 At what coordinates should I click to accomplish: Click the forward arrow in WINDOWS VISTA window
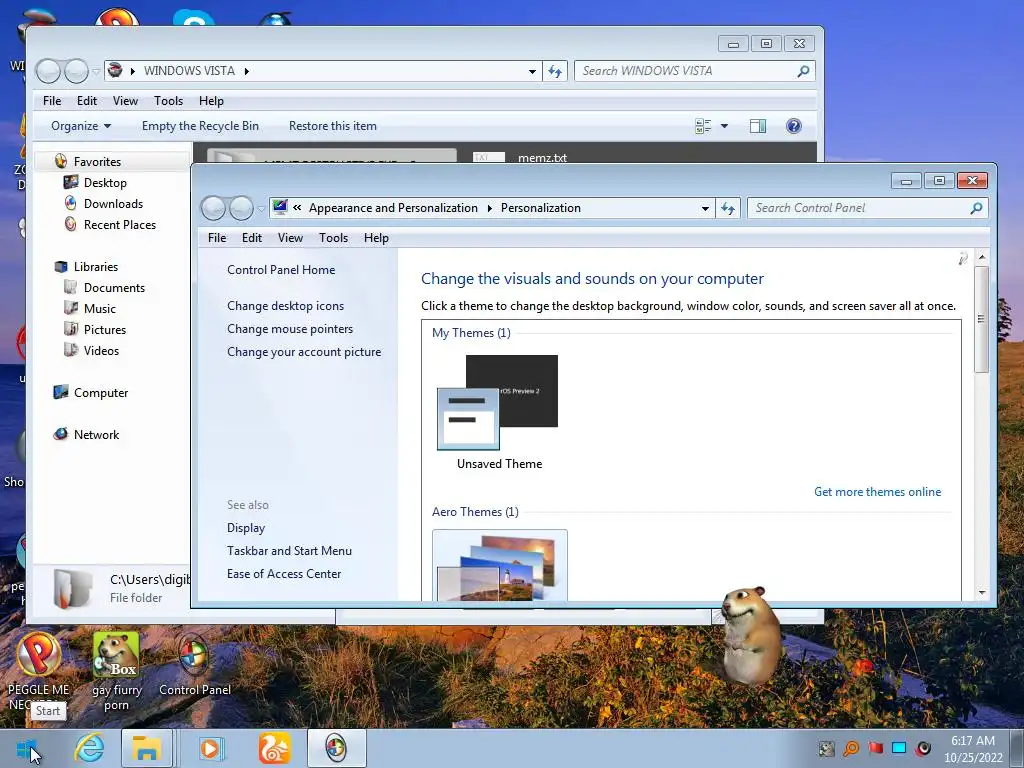[x=76, y=71]
